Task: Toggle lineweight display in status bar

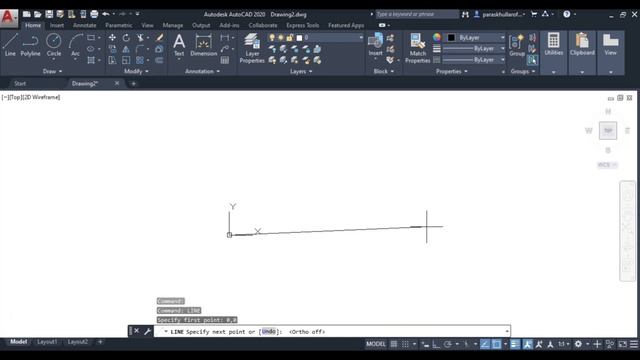Action: pyautogui.click(x=515, y=344)
